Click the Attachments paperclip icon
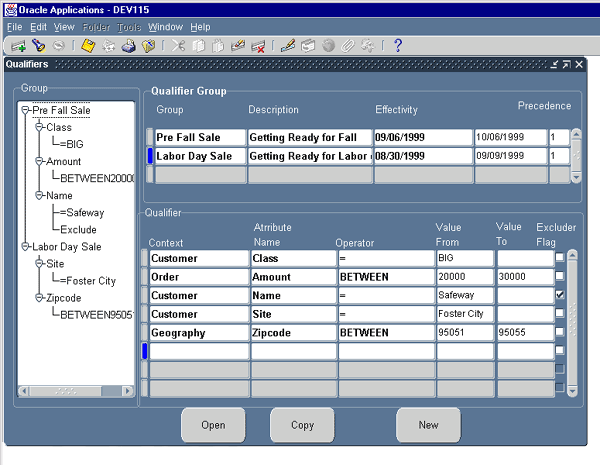 click(348, 46)
